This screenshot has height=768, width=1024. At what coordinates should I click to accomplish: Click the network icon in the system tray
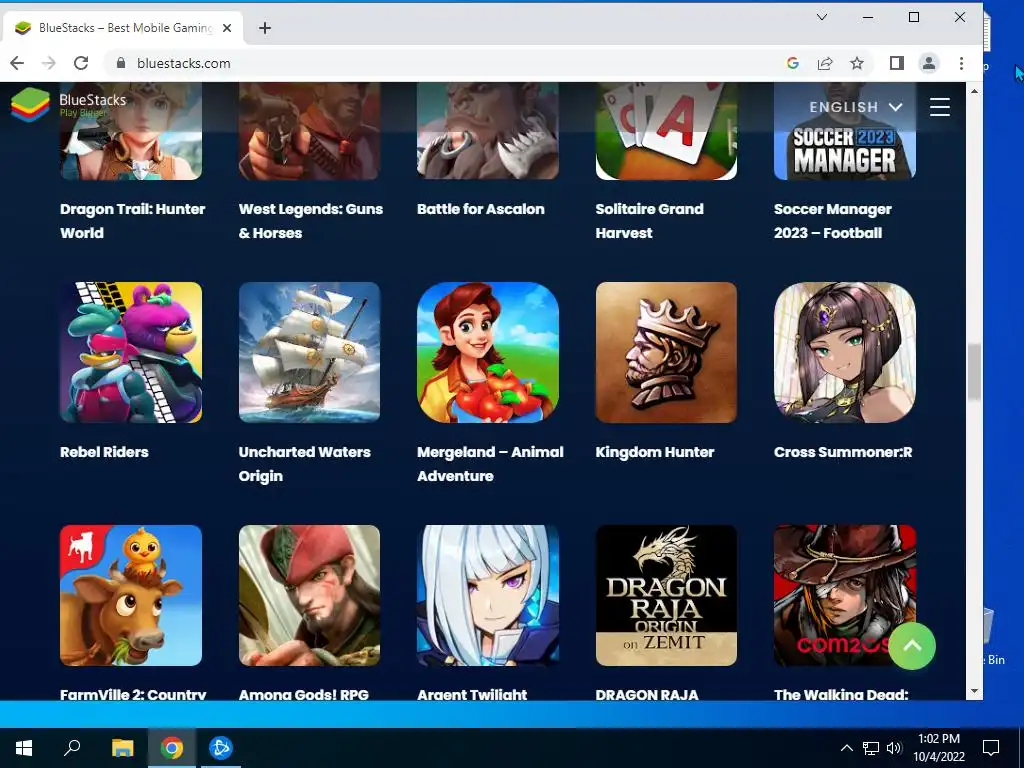871,748
